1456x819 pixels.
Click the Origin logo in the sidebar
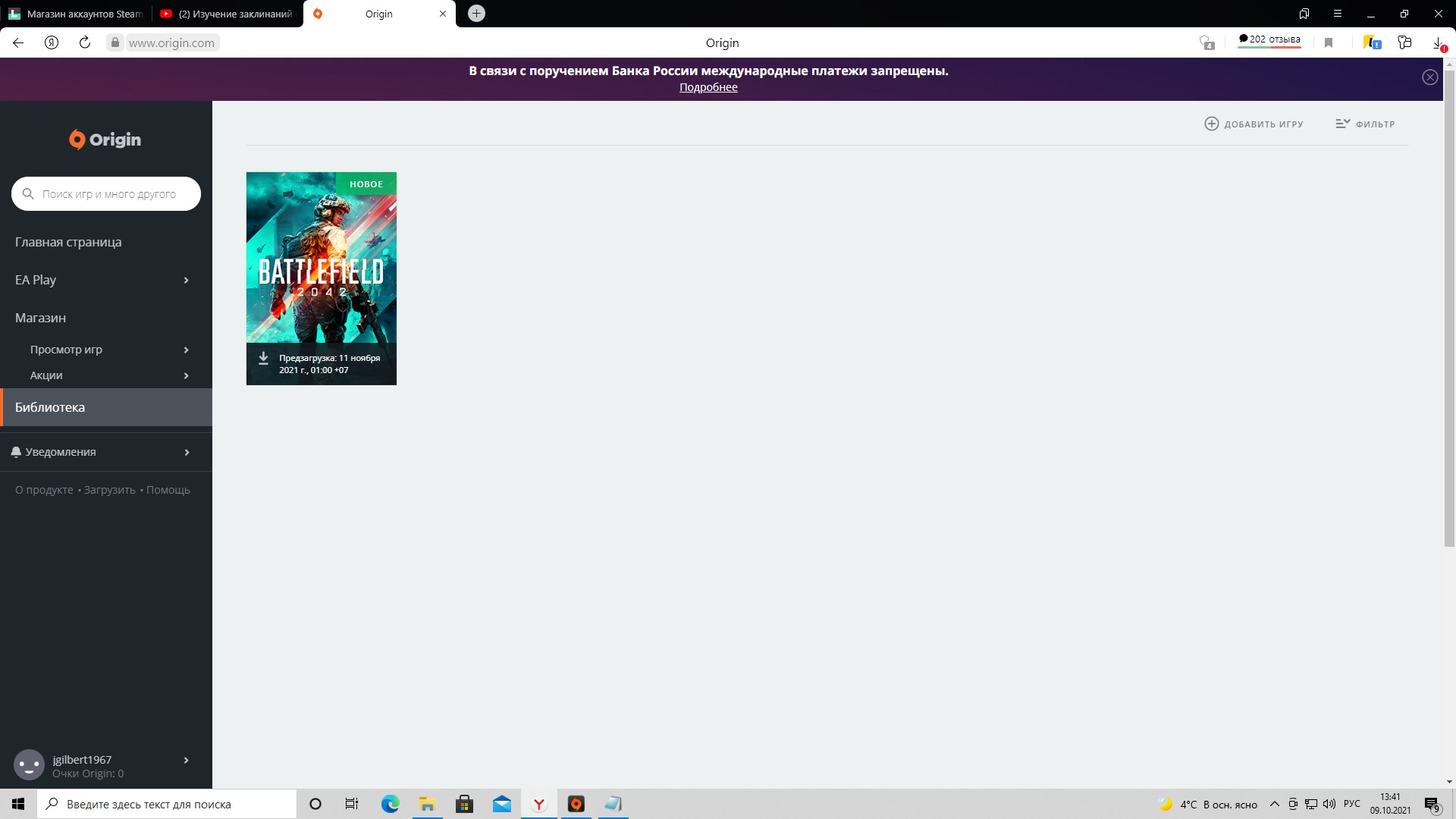(x=105, y=140)
